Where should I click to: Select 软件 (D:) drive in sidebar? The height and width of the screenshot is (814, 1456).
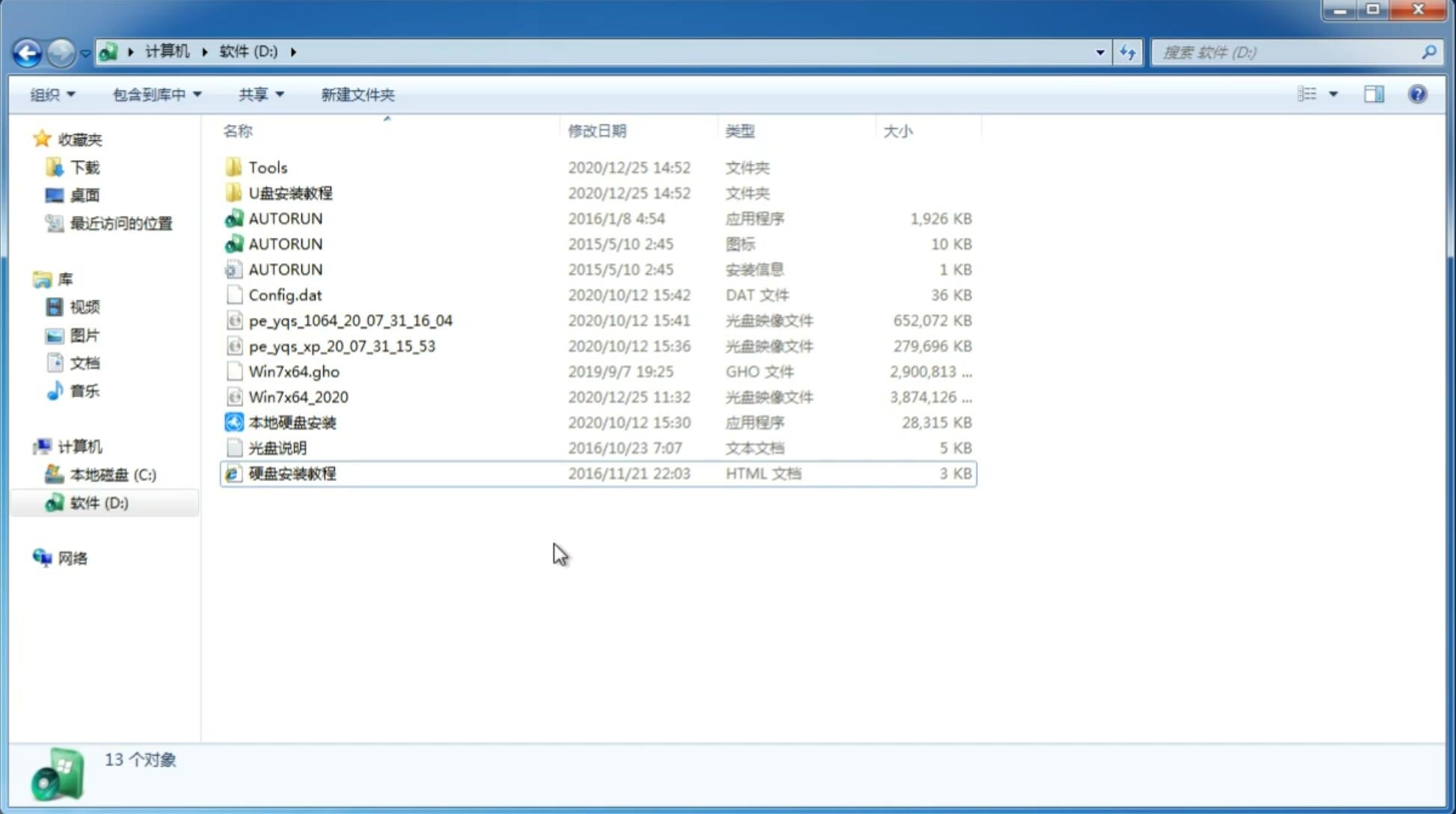(x=99, y=502)
